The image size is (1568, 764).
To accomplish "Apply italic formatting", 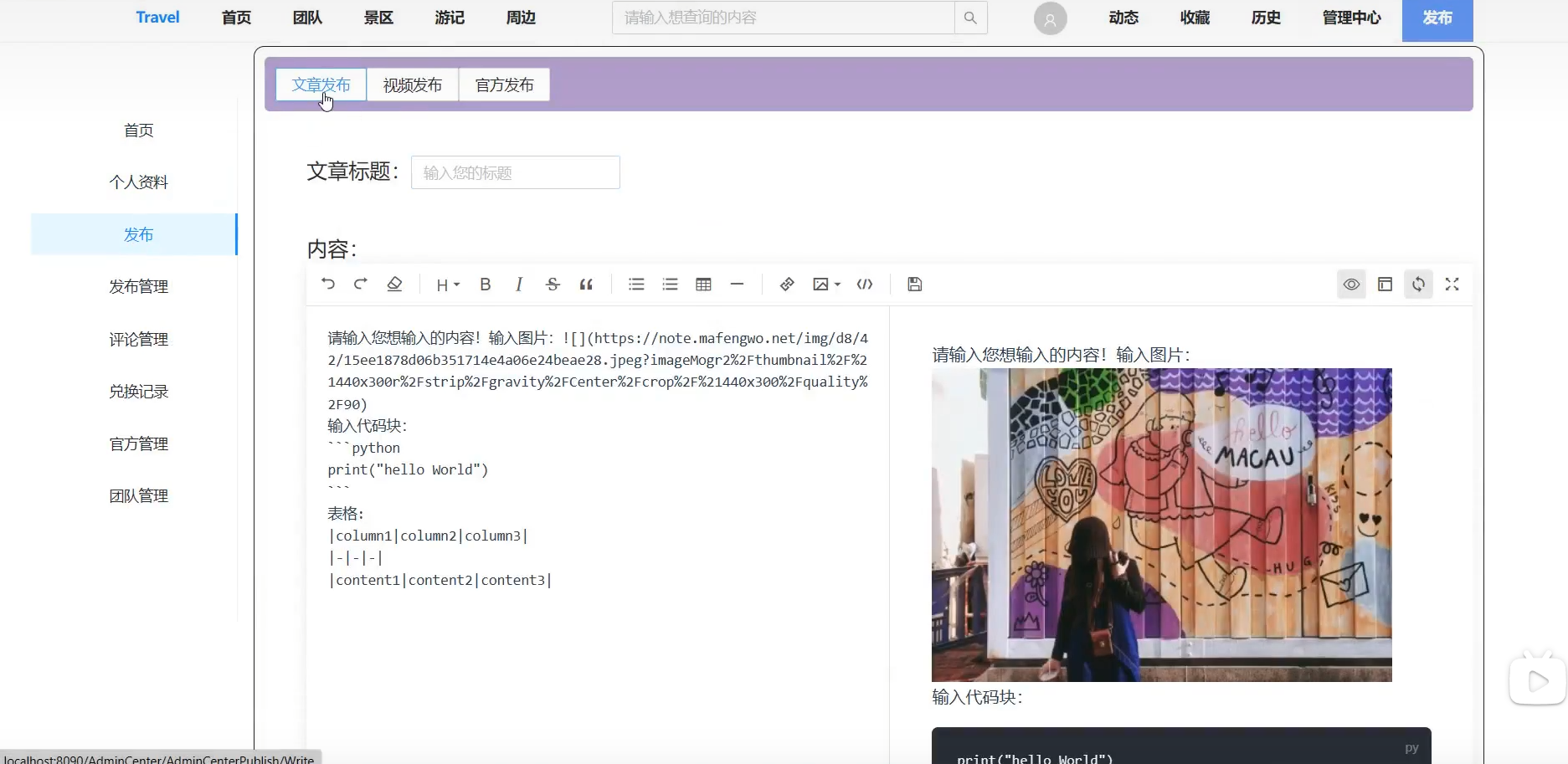I will coord(519,285).
